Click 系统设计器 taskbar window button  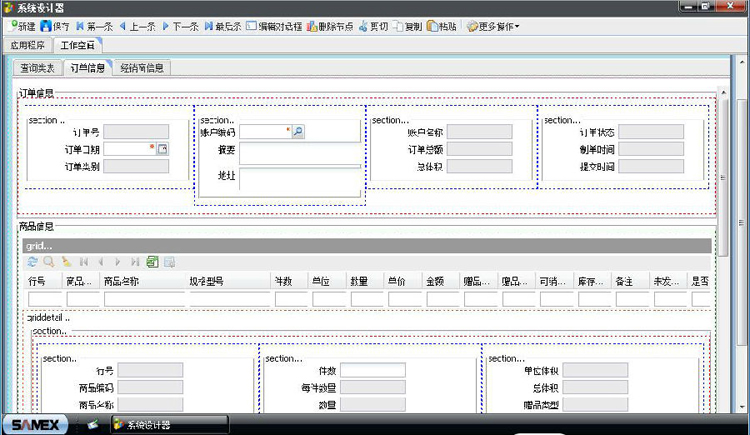pos(170,424)
